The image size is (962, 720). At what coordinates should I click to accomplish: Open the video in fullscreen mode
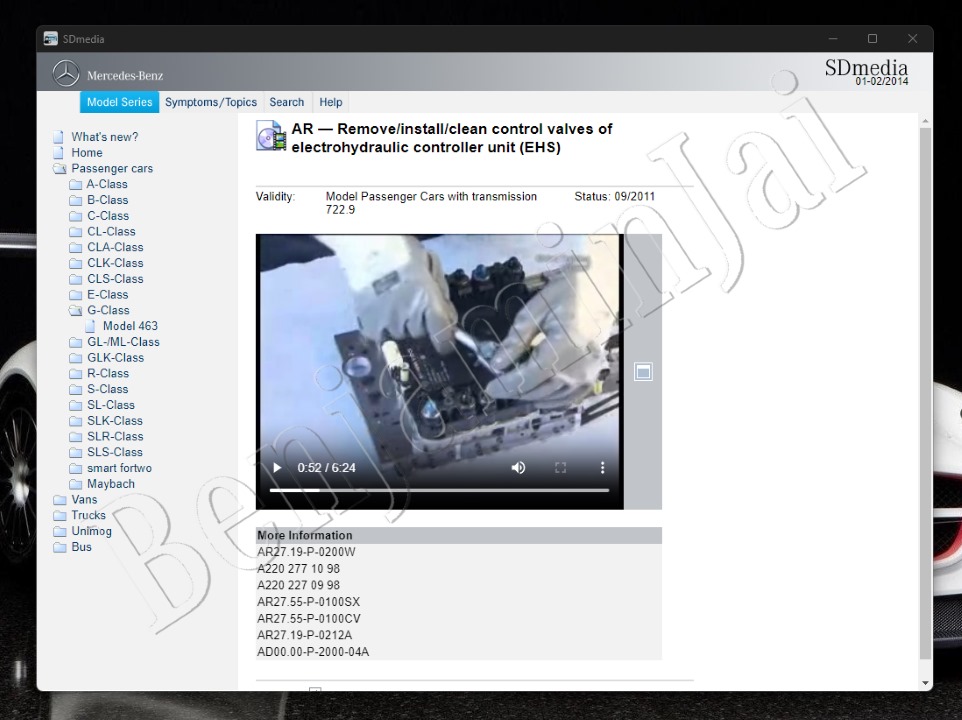pos(560,468)
